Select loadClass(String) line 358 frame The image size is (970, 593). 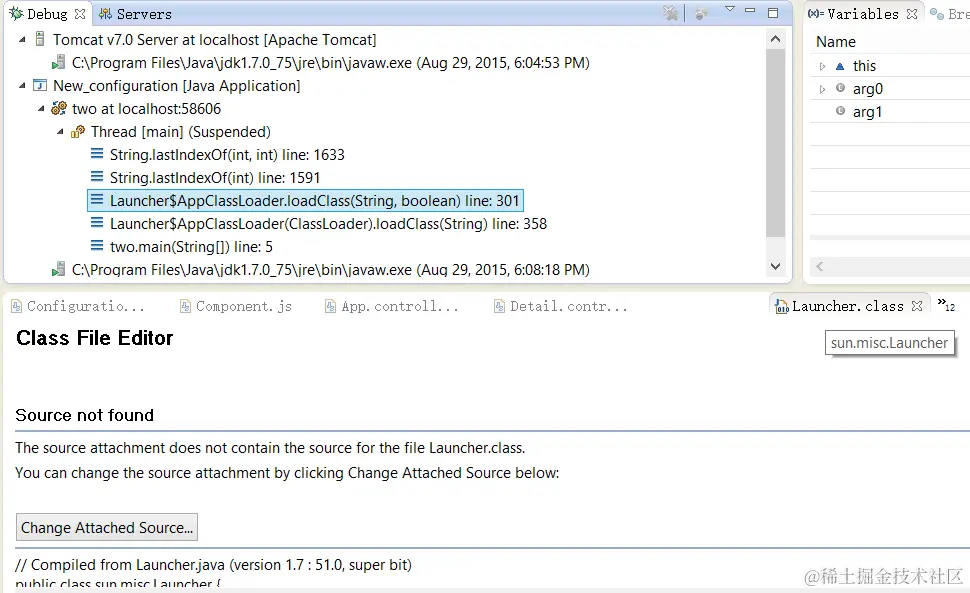click(328, 223)
